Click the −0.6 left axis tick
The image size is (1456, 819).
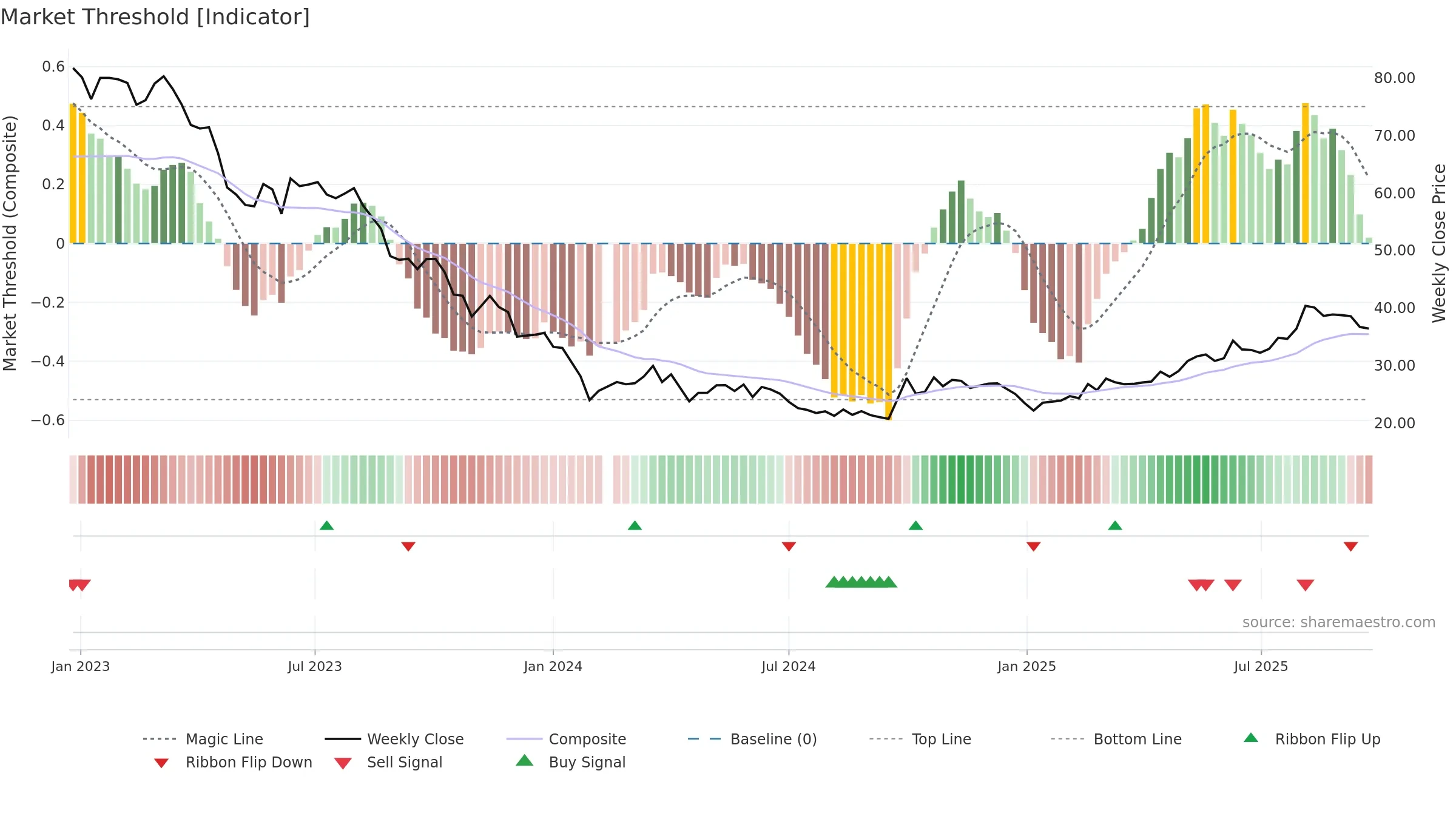pos(48,420)
